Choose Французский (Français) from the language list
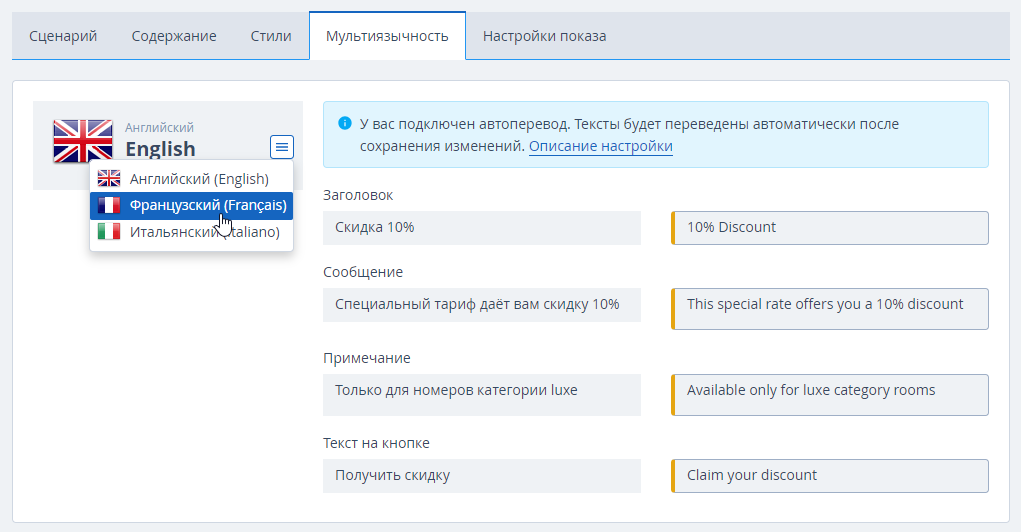 tap(191, 205)
